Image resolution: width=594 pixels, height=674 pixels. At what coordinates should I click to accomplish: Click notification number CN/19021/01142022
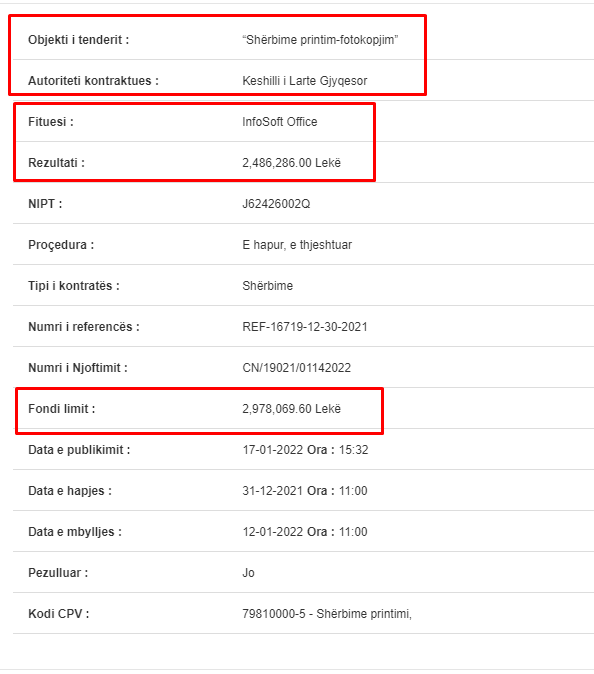[297, 368]
